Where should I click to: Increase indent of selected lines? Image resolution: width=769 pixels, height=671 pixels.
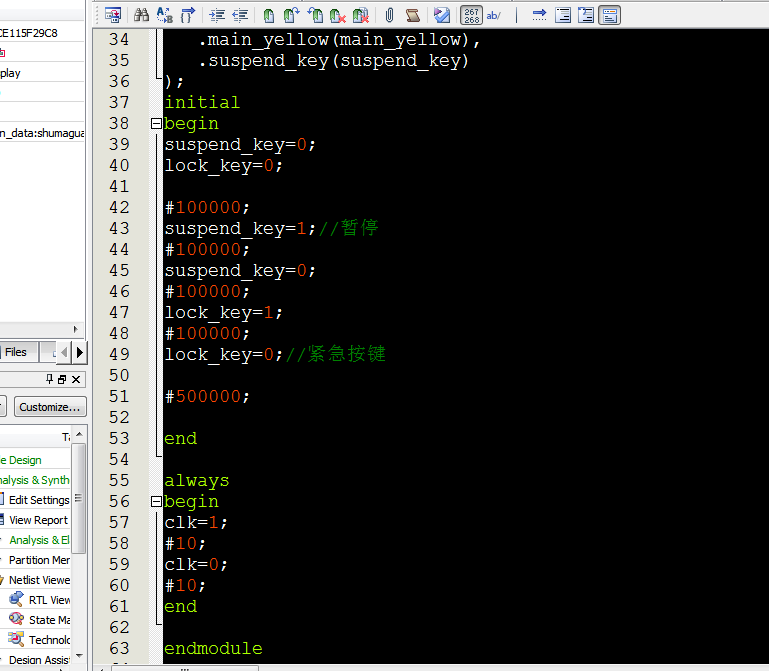[x=217, y=15]
